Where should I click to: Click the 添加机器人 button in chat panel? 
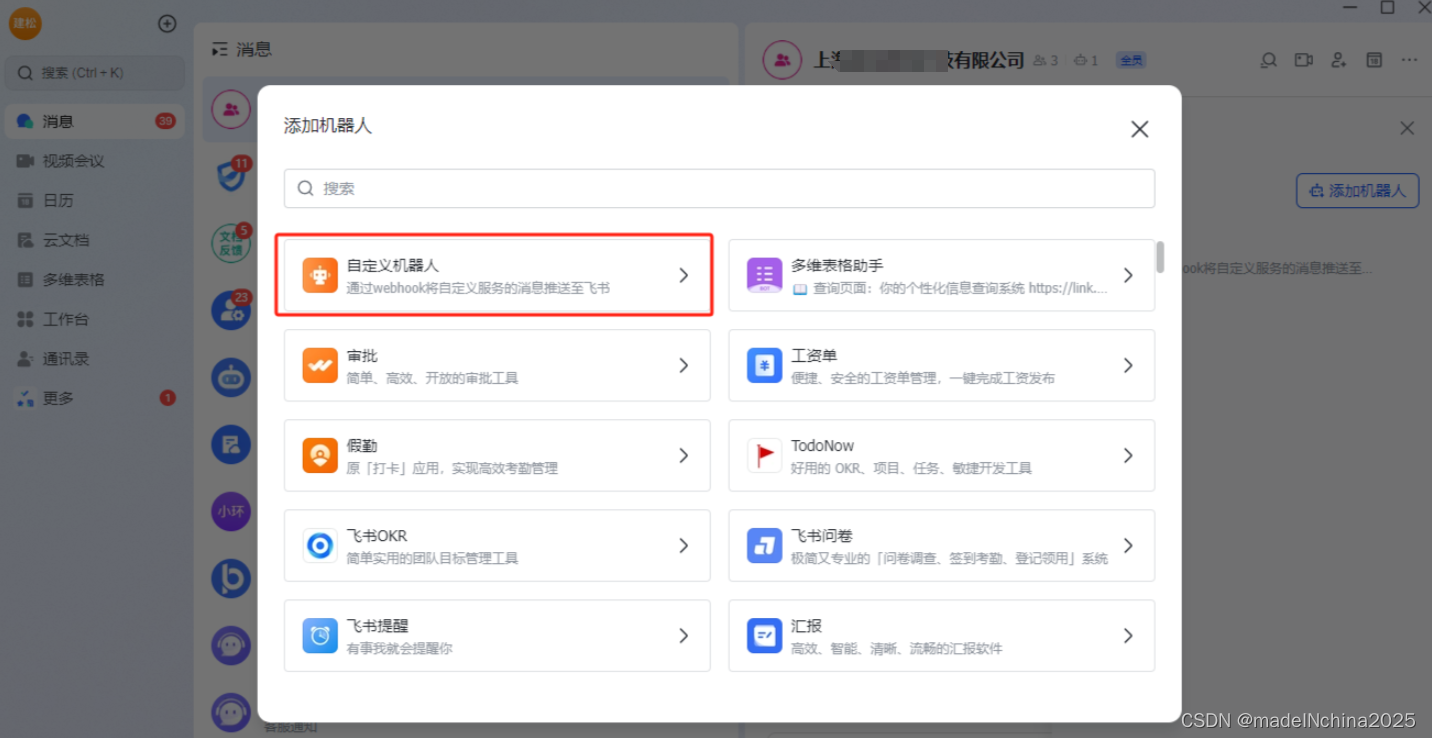(1357, 190)
